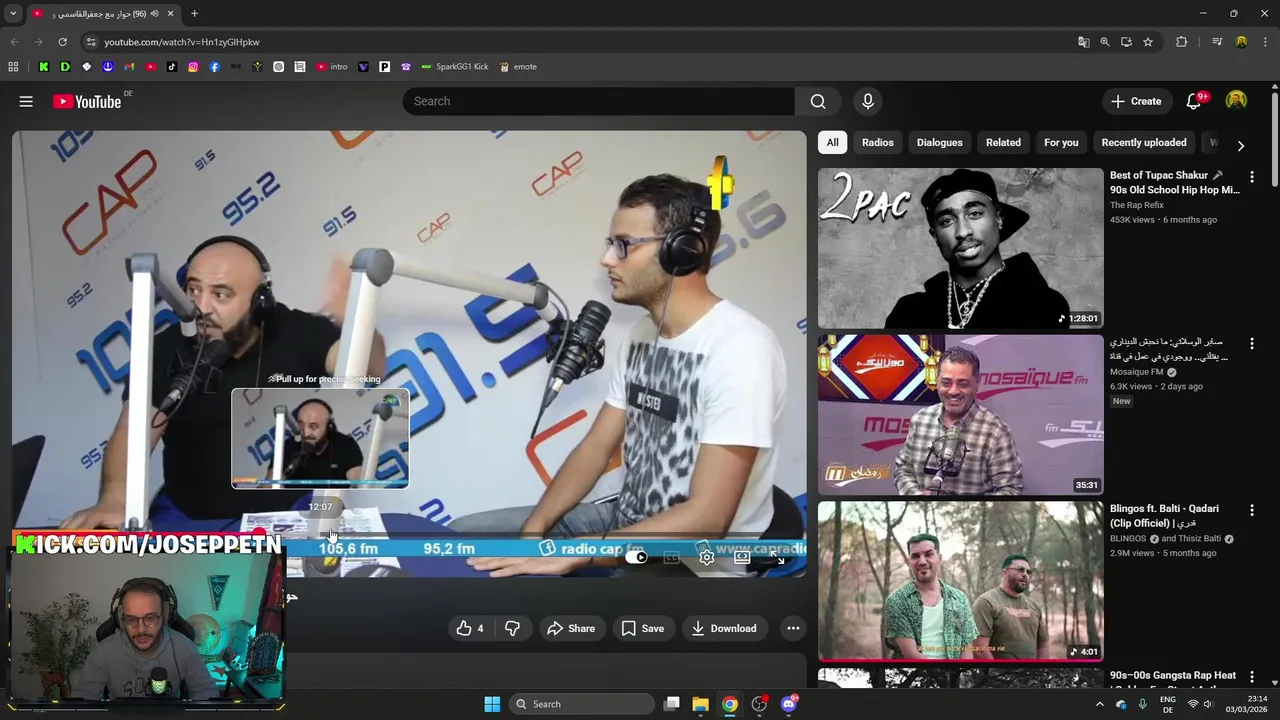Select the All filter chip
Viewport: 1280px width, 720px height.
(832, 142)
